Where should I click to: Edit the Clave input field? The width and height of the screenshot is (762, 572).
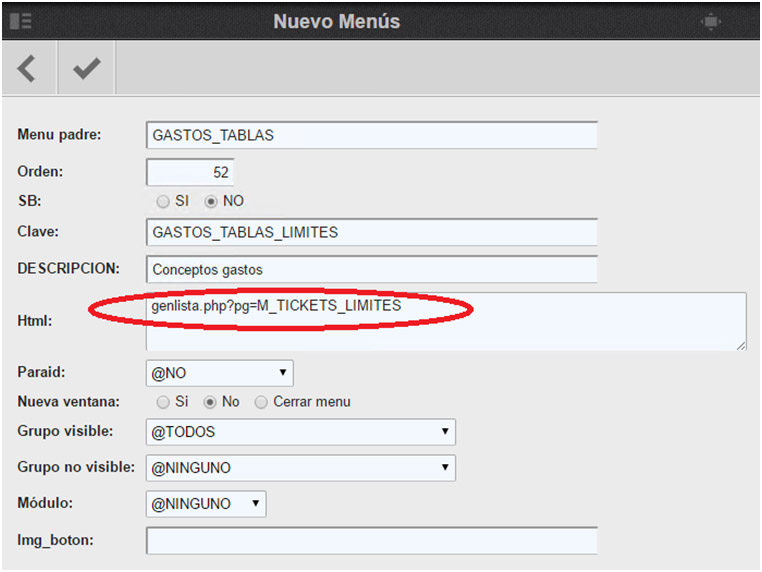click(372, 232)
